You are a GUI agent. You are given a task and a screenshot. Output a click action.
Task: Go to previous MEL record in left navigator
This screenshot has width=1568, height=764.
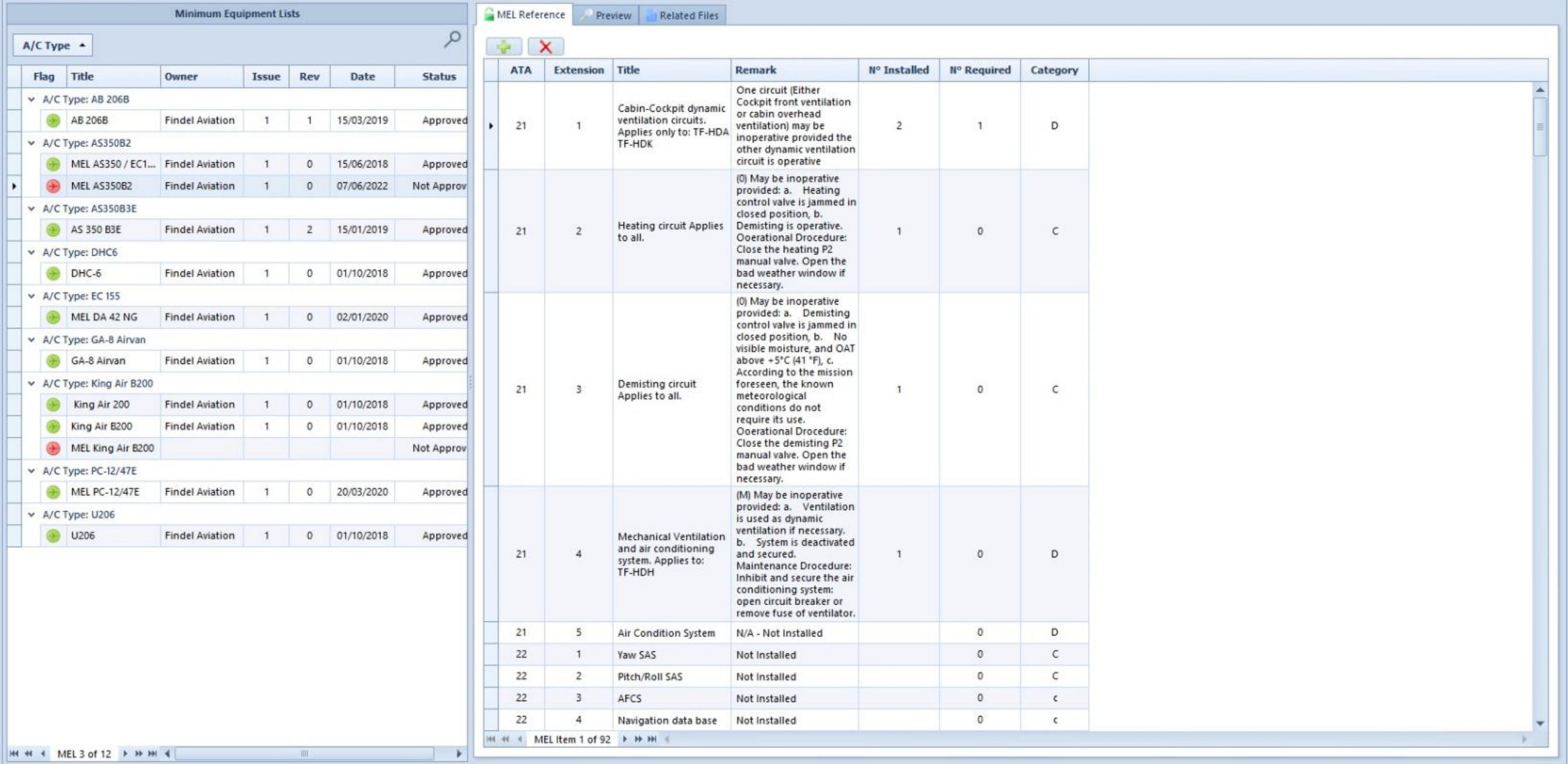pyautogui.click(x=42, y=754)
